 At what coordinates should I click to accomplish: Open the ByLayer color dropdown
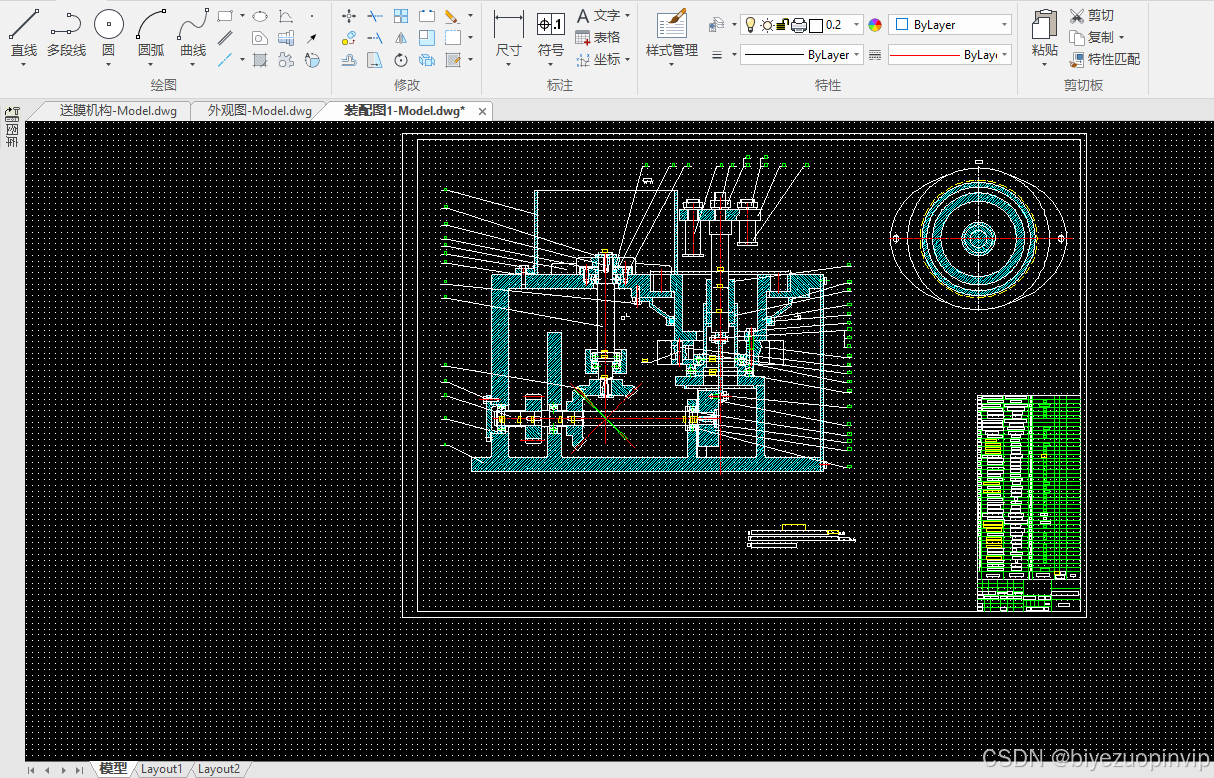coord(950,25)
